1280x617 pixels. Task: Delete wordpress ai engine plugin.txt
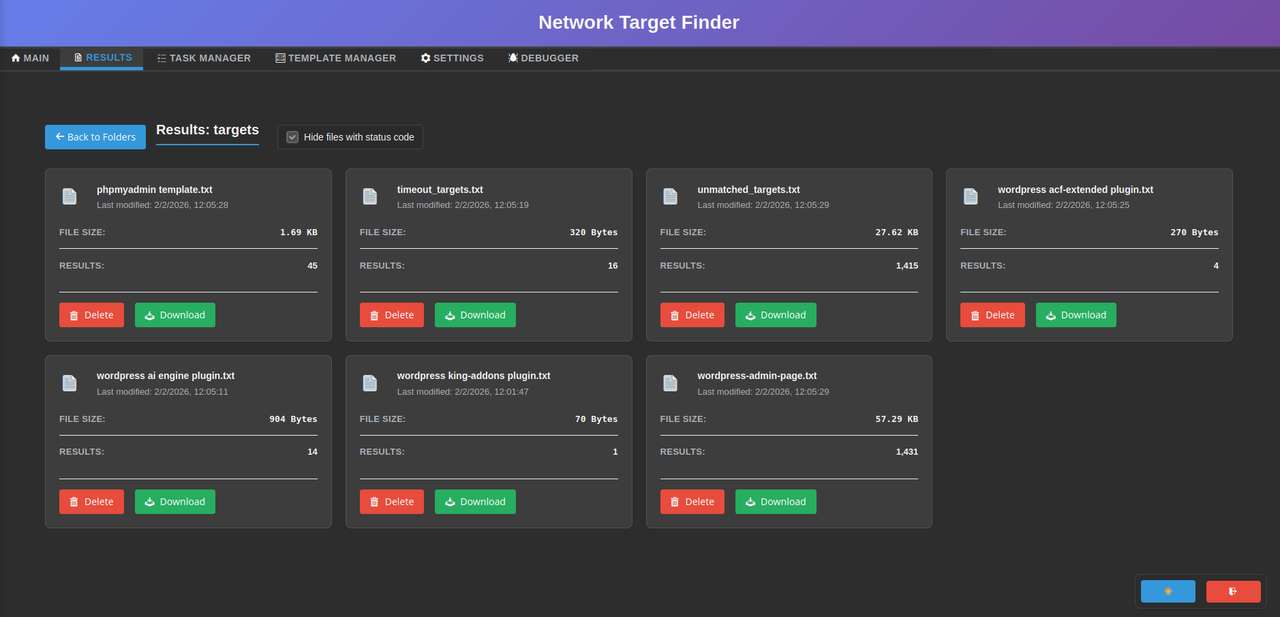(x=92, y=502)
